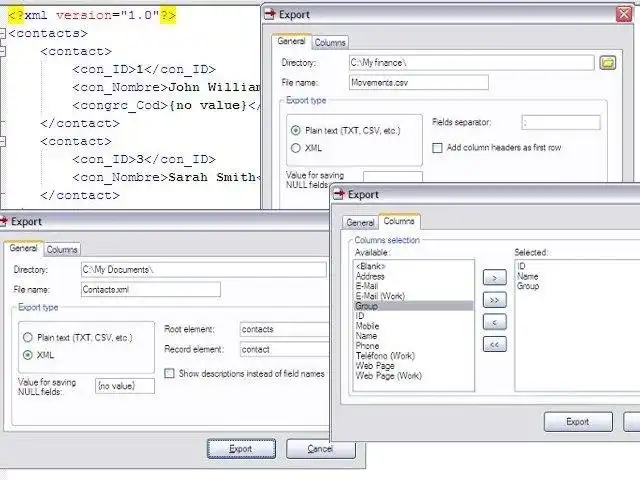Click Columns tab in Columns selection window

[399, 221]
